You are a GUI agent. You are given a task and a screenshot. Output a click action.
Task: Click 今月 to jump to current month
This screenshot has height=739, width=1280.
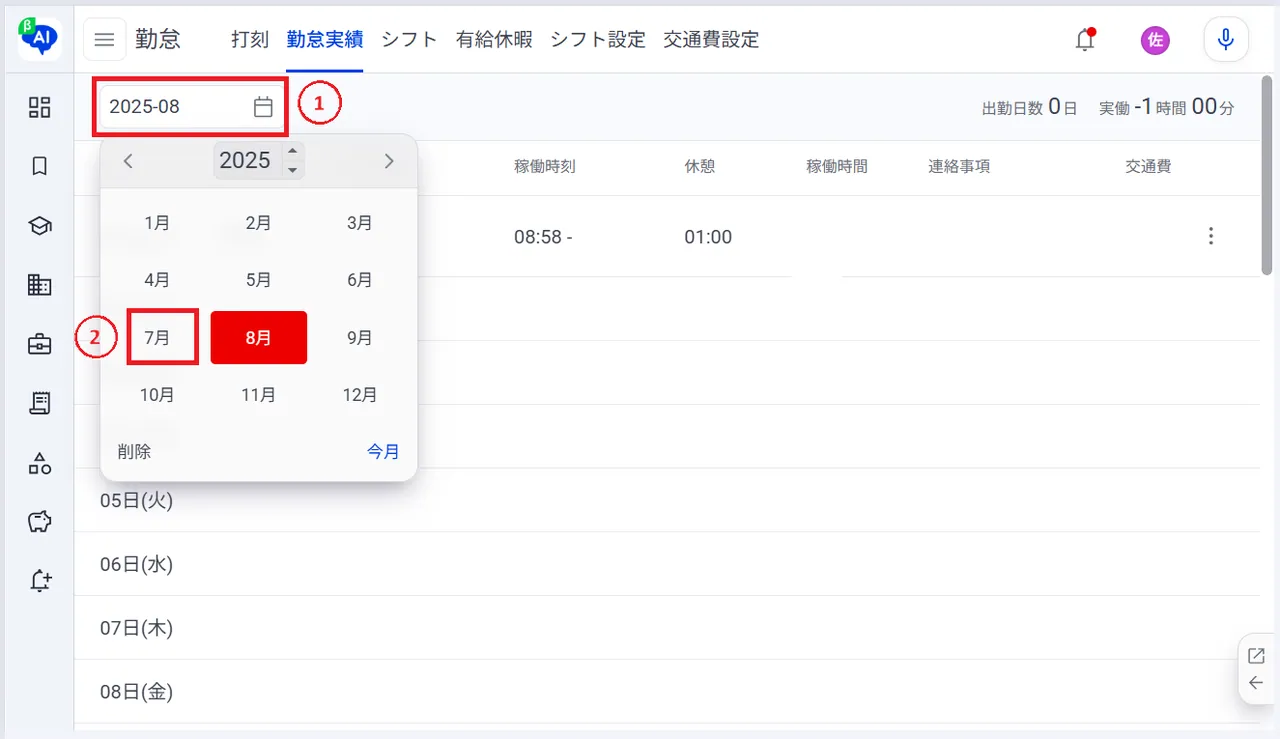click(383, 452)
